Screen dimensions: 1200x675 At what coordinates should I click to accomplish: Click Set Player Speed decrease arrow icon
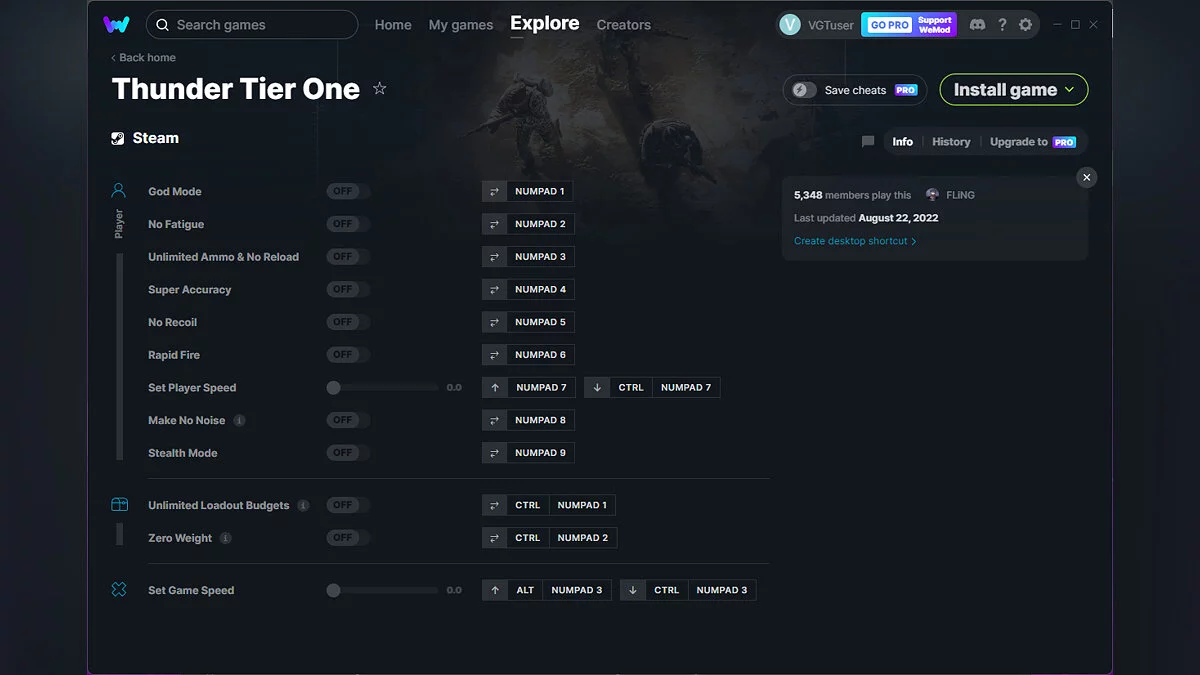(x=597, y=387)
